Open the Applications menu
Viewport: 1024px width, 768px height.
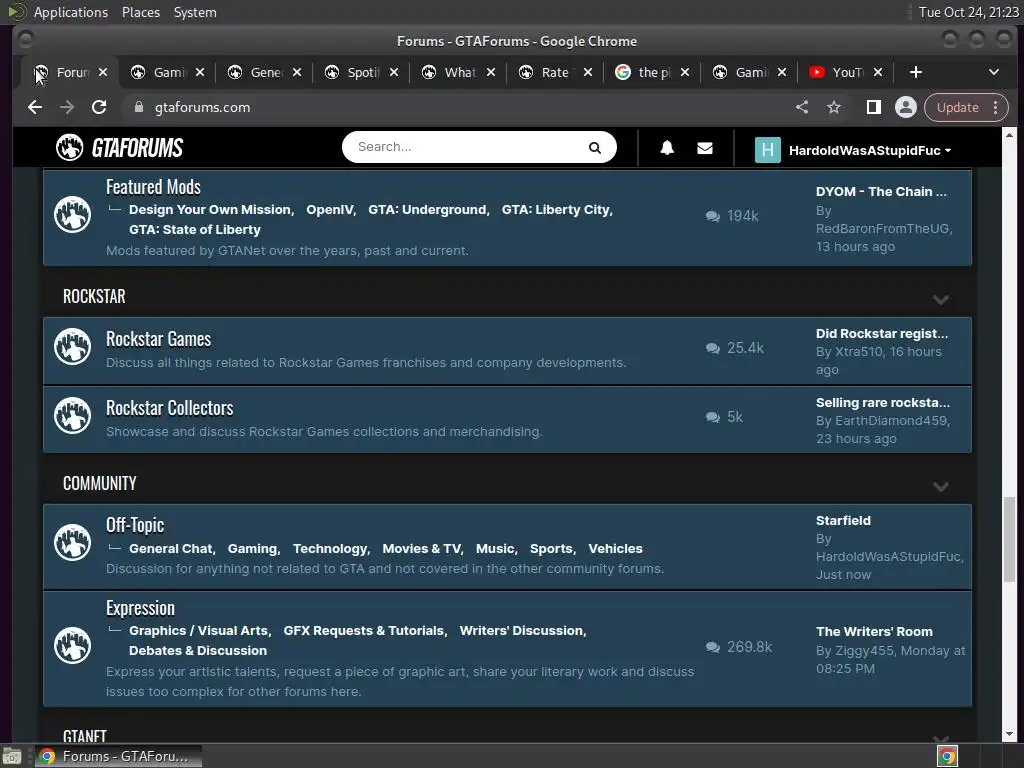(71, 12)
